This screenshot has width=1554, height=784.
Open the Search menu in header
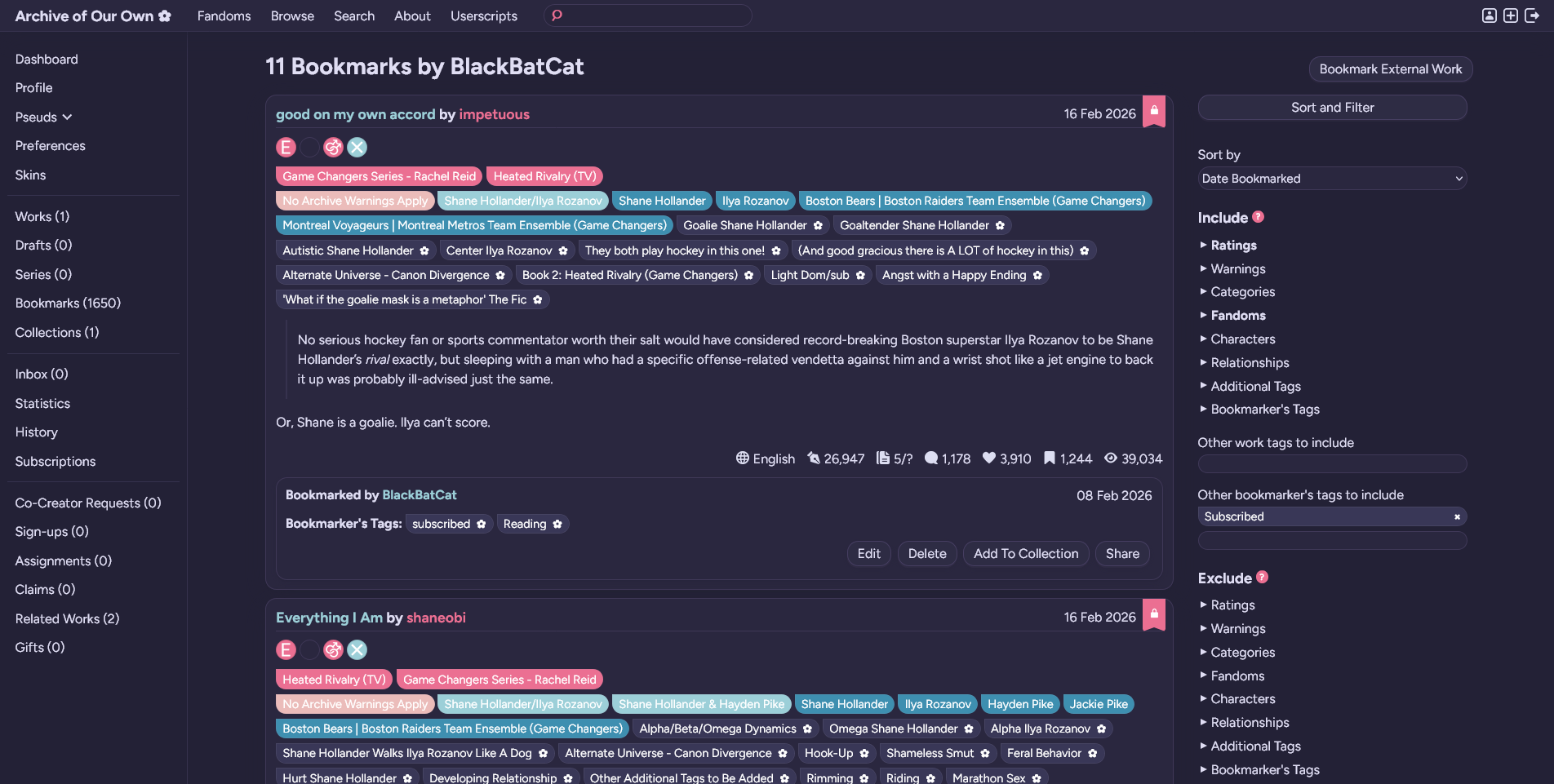(354, 16)
